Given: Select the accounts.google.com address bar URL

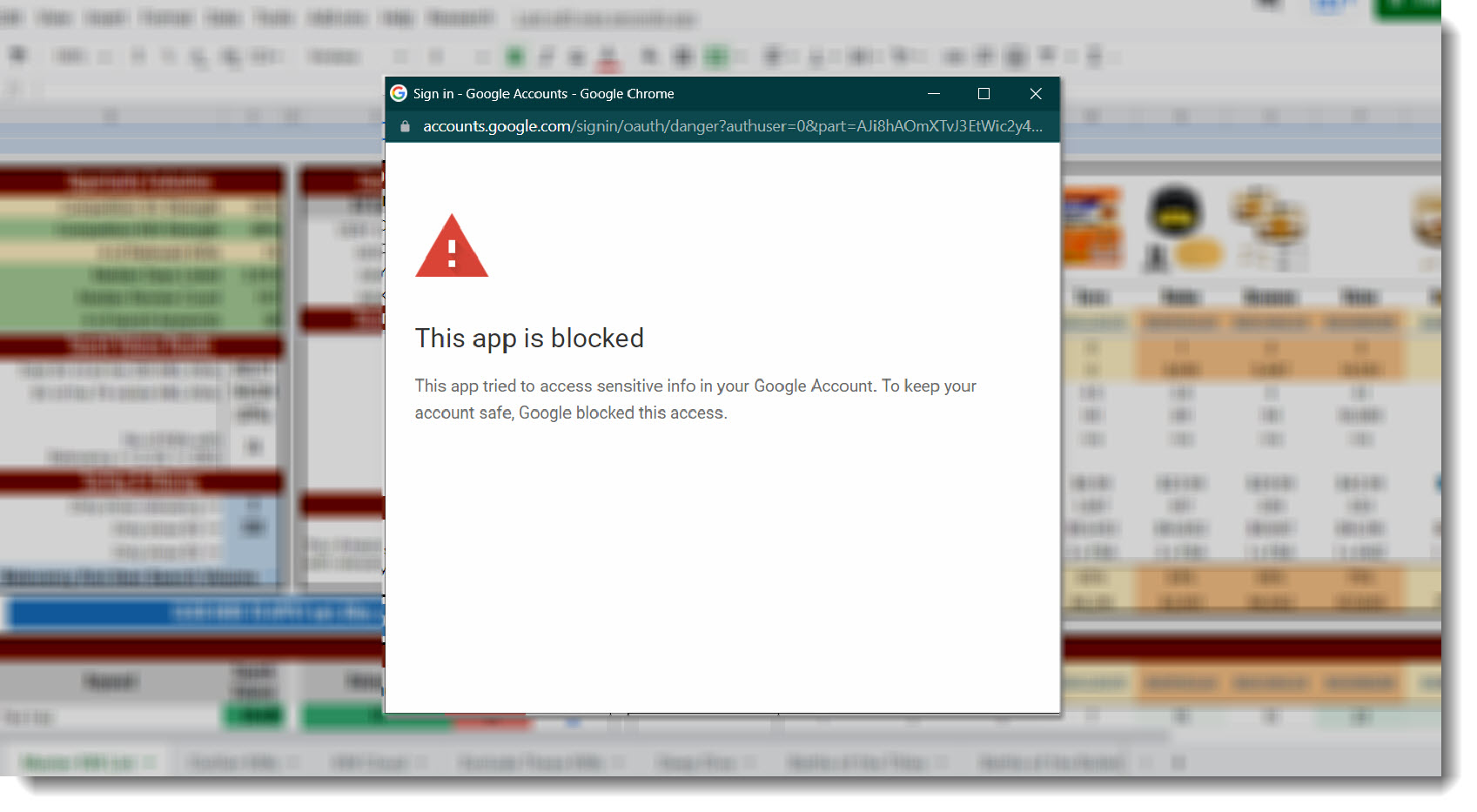Looking at the screenshot, I should [732, 126].
